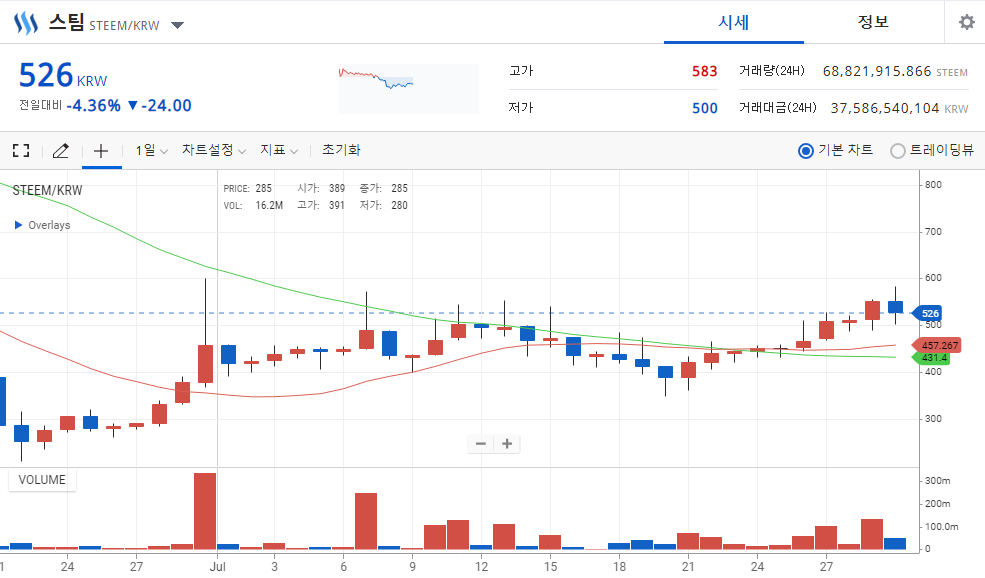The height and width of the screenshot is (578, 985).
Task: Select the crosshair plus tool
Action: tap(101, 151)
